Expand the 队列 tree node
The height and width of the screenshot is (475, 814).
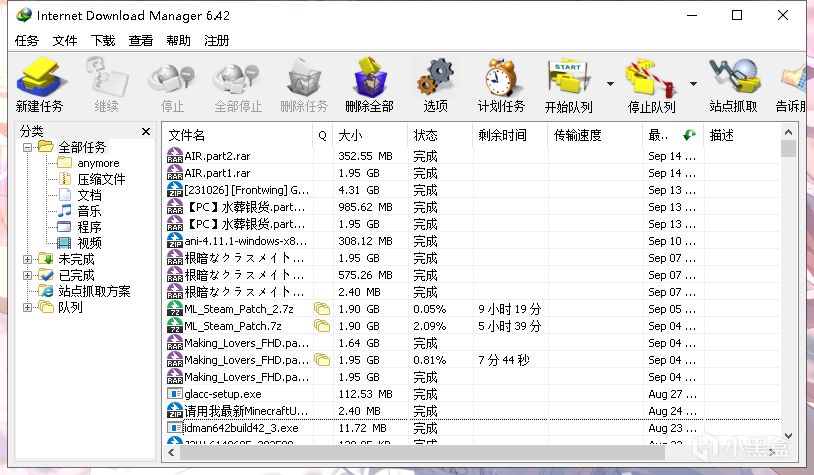(x=27, y=307)
